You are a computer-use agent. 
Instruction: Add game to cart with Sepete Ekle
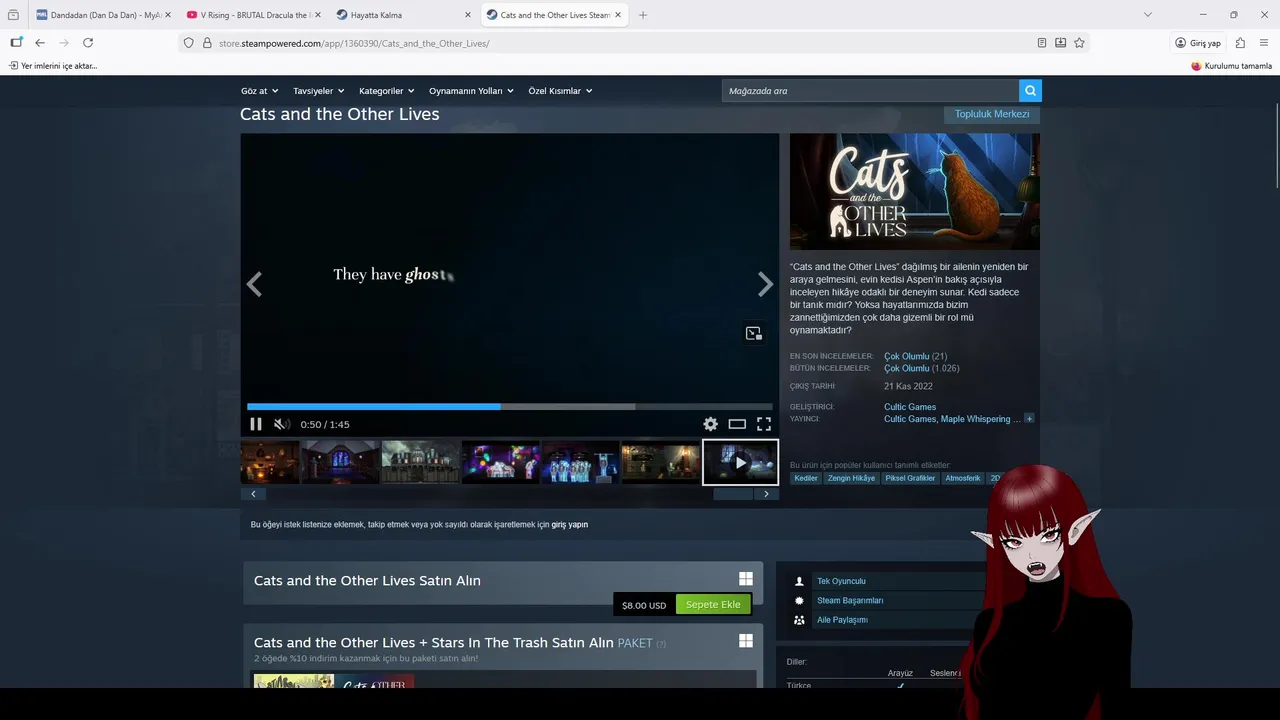(x=713, y=605)
